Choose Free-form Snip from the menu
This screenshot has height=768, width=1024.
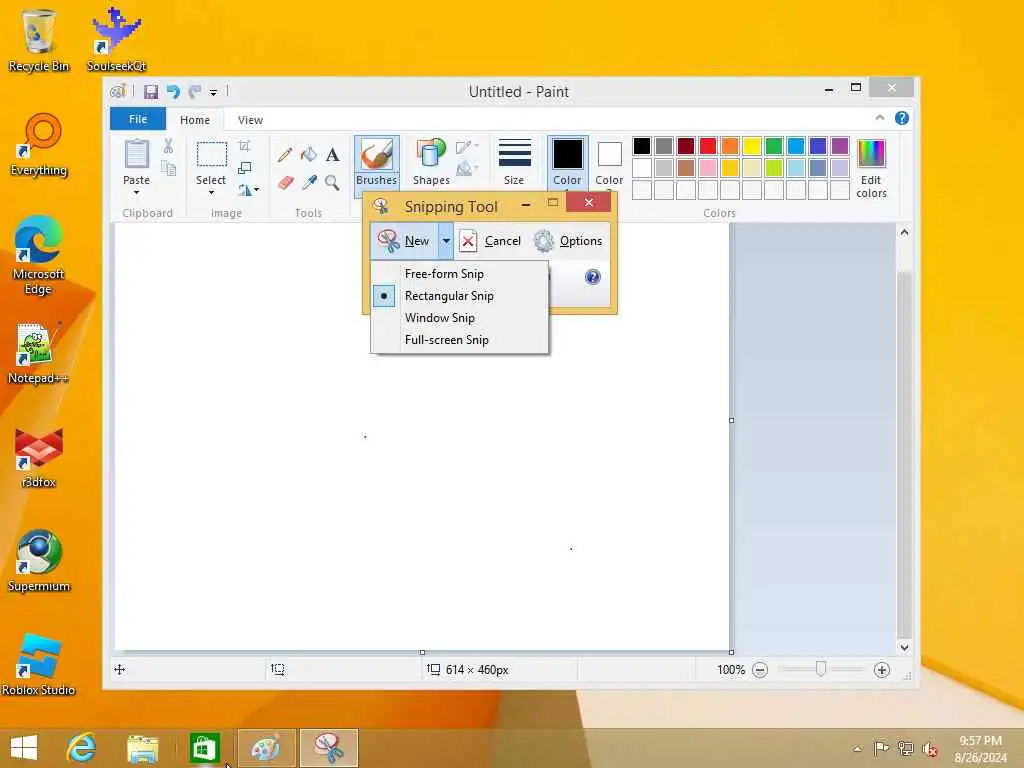[x=460, y=274]
